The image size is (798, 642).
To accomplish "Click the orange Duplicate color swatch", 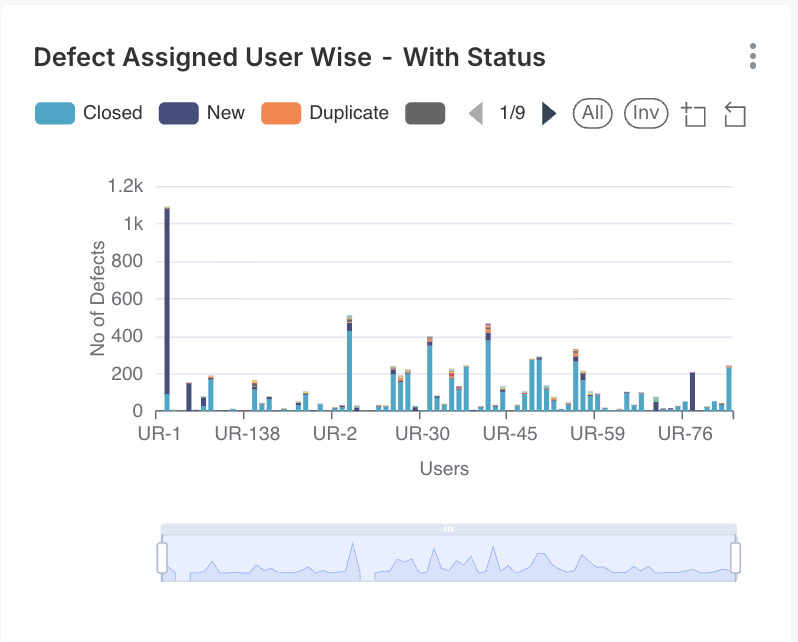I will pos(281,113).
